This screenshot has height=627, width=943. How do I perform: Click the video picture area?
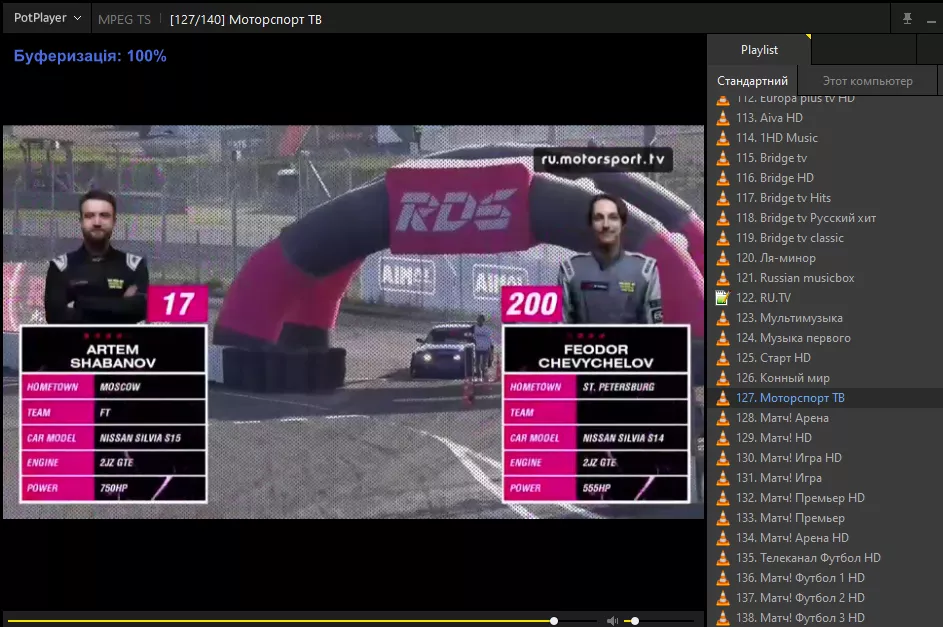click(x=353, y=322)
